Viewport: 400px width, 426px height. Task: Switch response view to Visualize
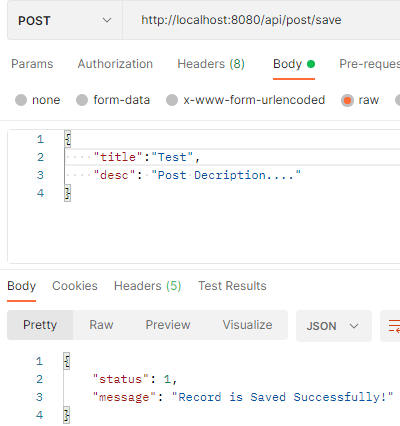(247, 325)
